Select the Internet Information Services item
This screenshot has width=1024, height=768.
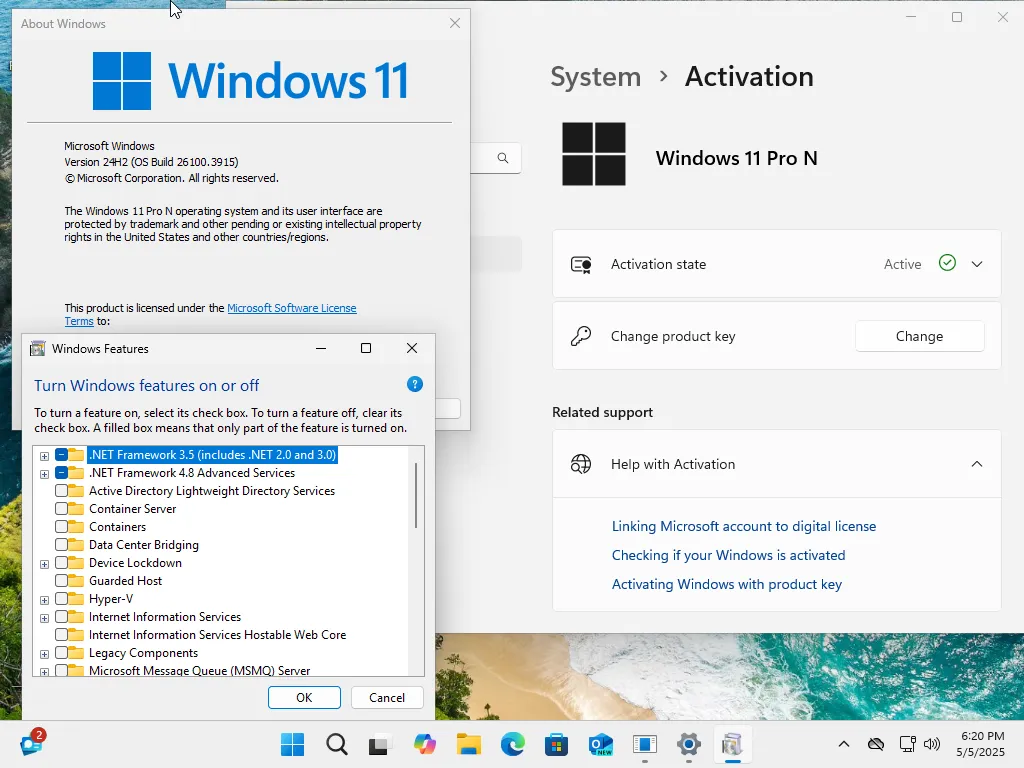[165, 617]
